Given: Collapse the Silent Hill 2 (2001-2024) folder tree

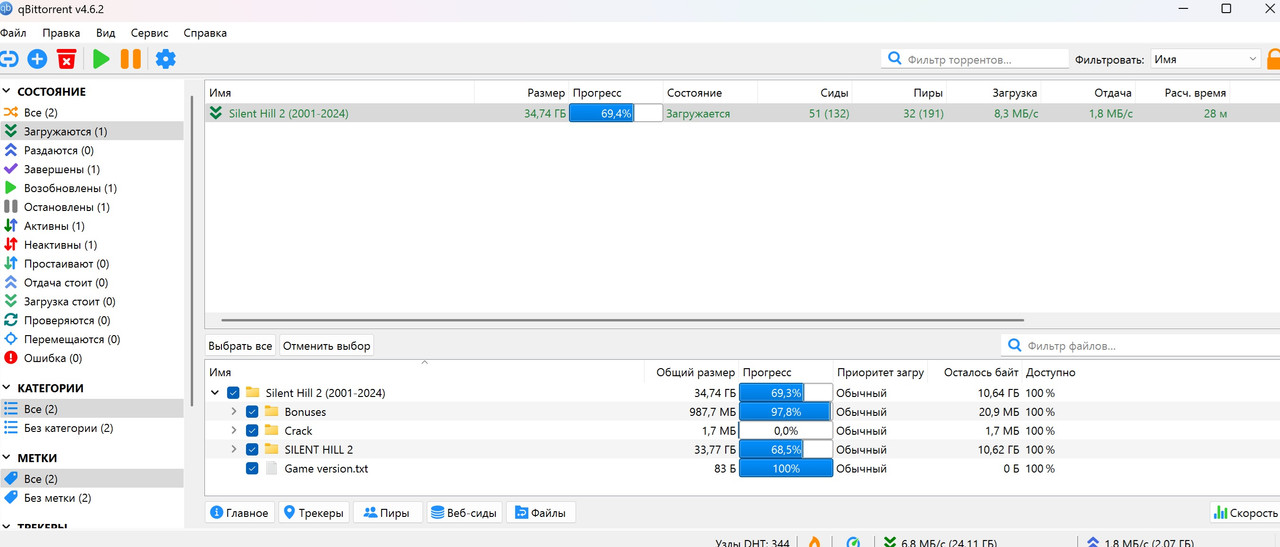Looking at the screenshot, I should click(x=215, y=393).
